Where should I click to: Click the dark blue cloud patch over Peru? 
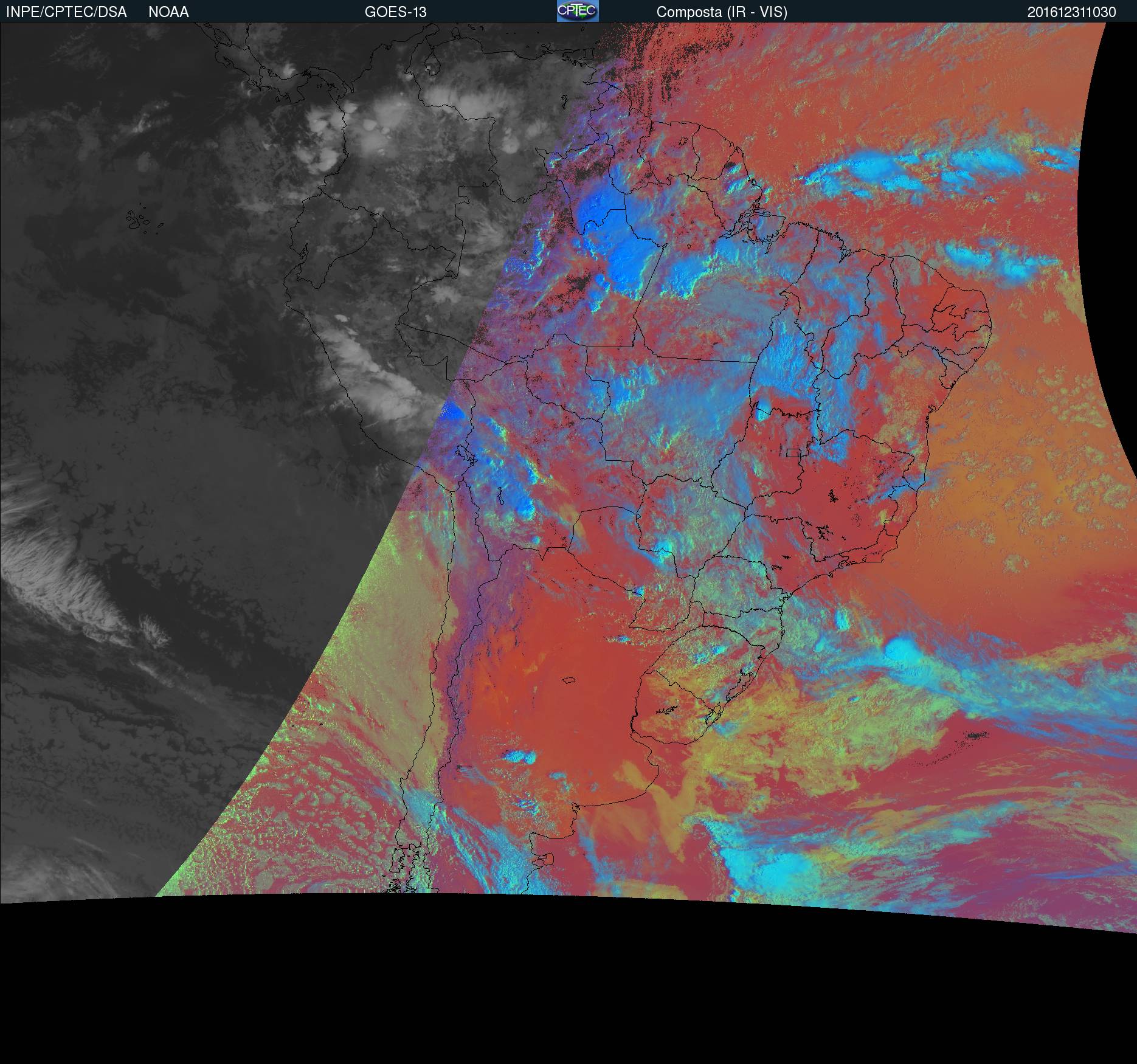453,412
